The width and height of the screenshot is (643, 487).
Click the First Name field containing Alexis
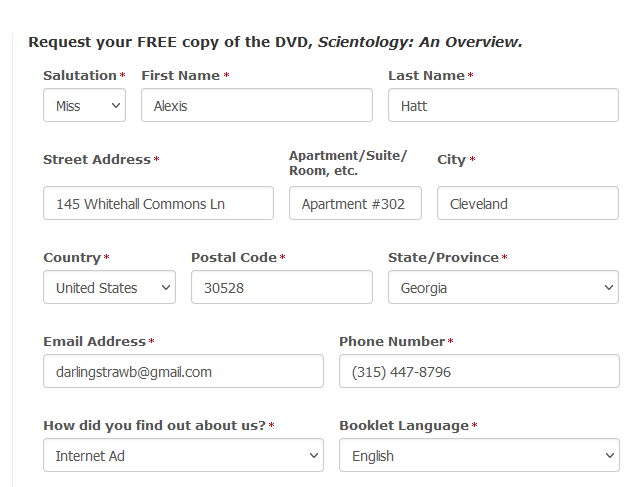pyautogui.click(x=256, y=105)
